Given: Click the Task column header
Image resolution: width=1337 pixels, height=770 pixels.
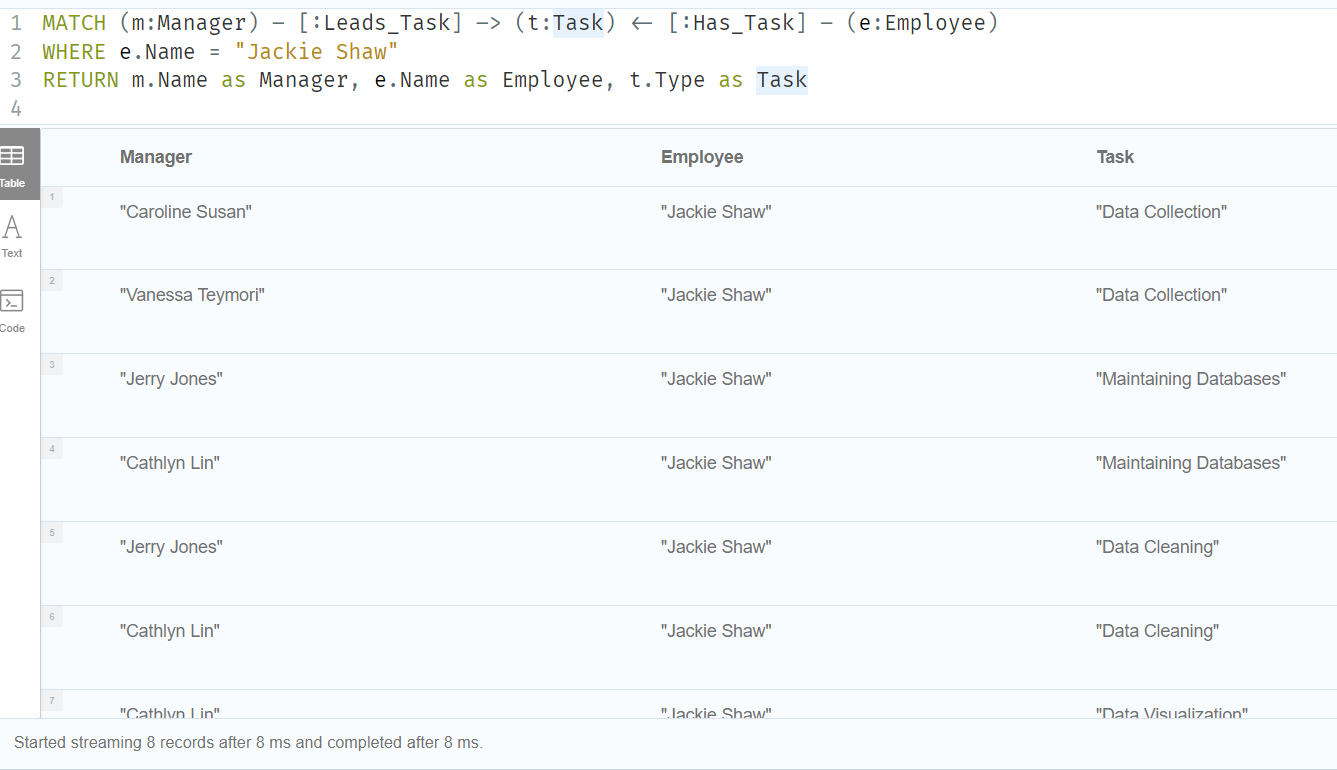Looking at the screenshot, I should click(x=1115, y=157).
